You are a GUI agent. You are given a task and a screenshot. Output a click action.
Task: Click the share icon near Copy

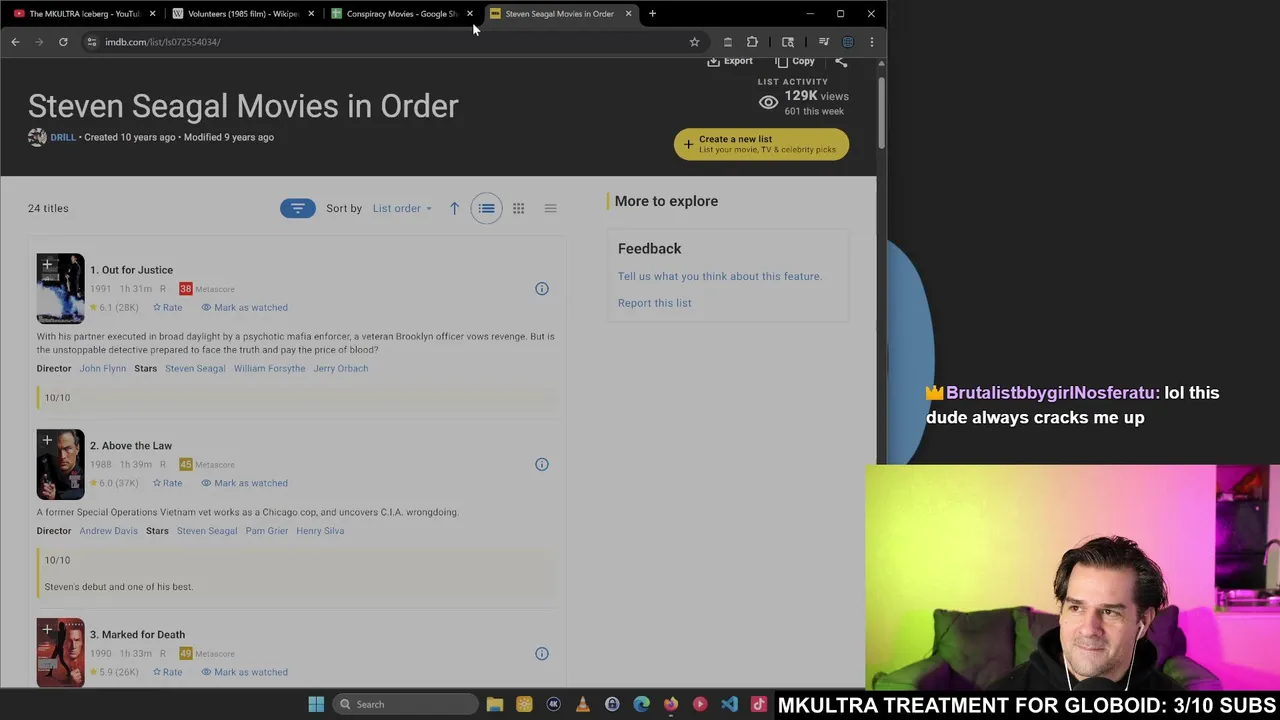click(841, 62)
